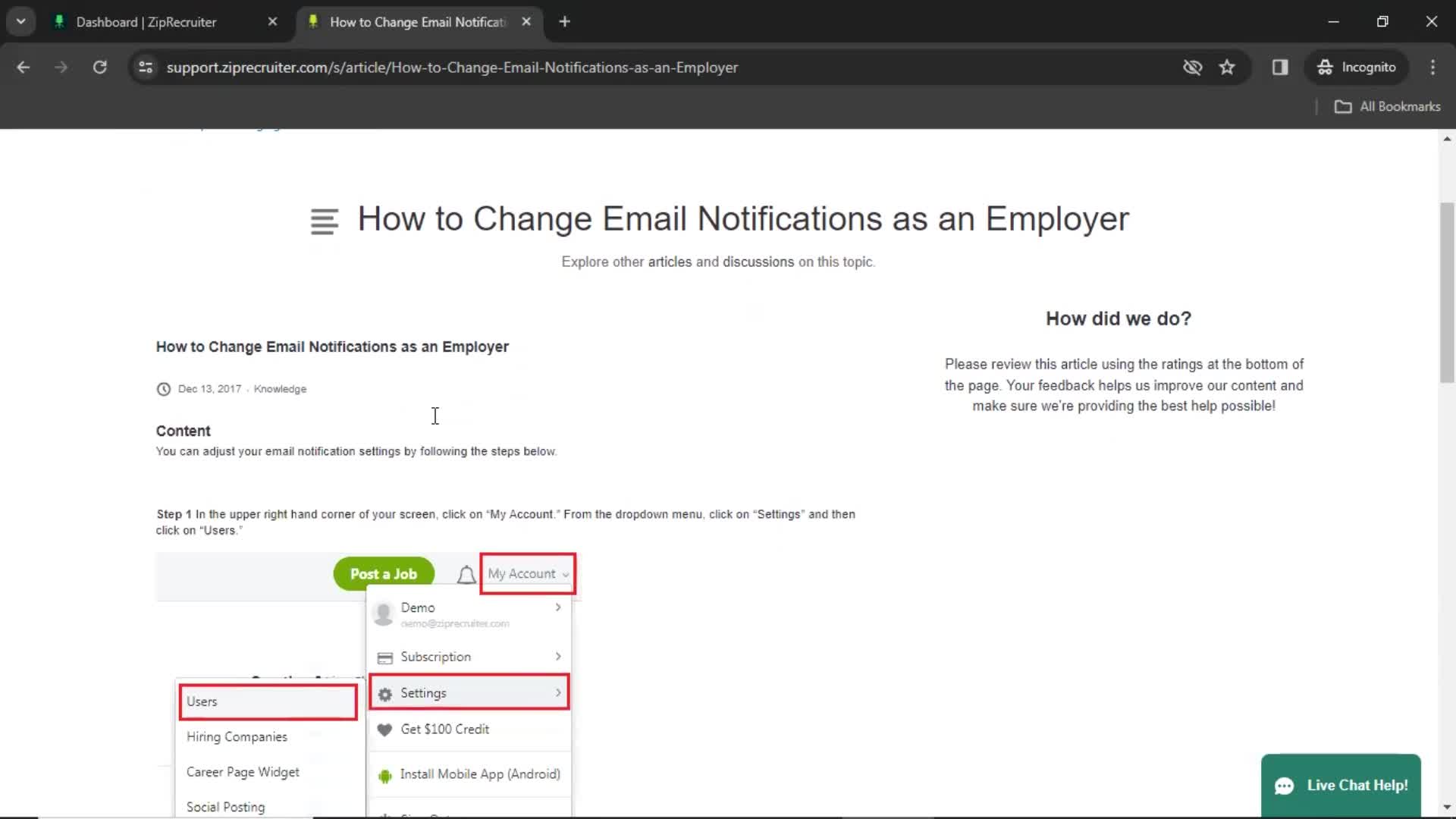The image size is (1456, 819).
Task: Open the 'articles' link under the title
Action: [670, 262]
